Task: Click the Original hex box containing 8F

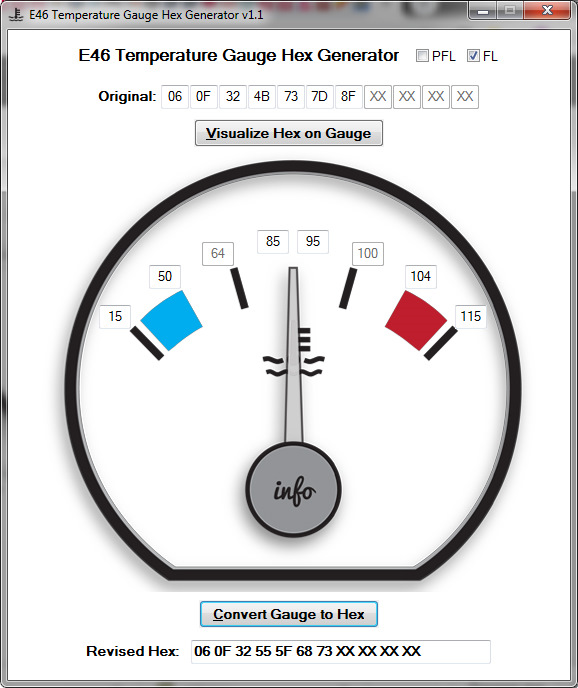Action: 348,97
